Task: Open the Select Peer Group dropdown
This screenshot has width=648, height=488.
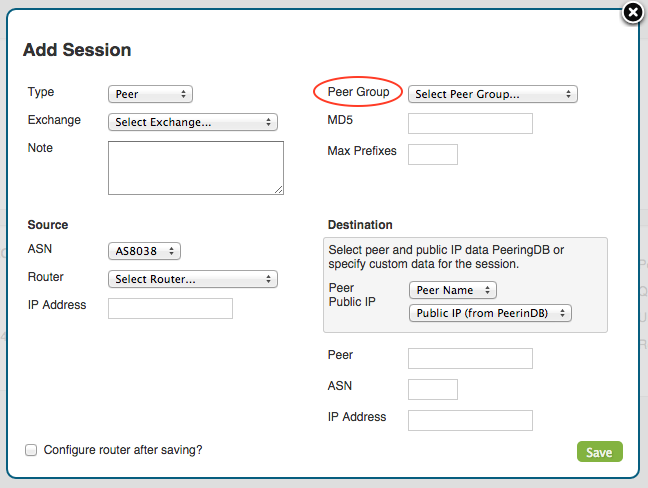Action: point(493,94)
